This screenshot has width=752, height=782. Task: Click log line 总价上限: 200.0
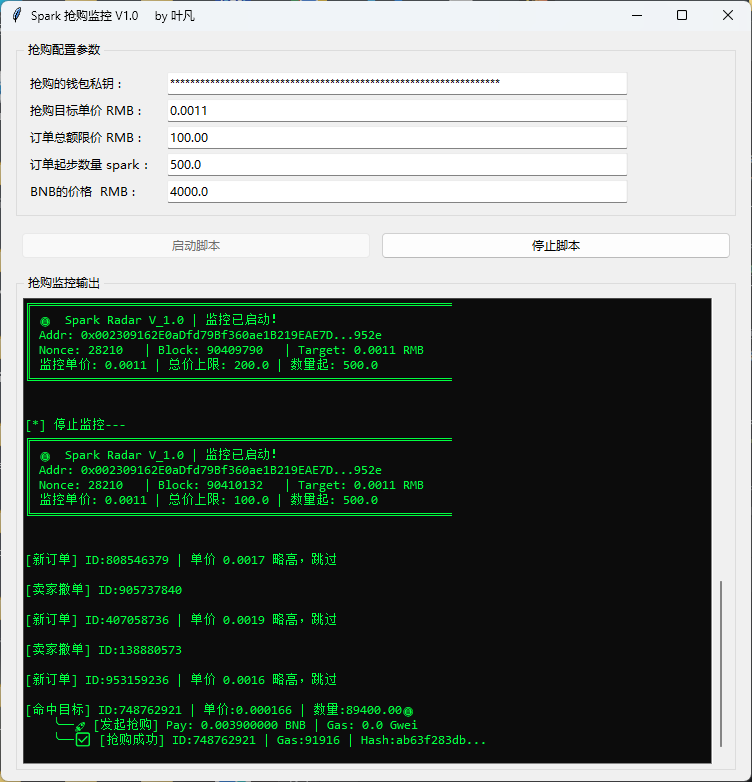click(208, 365)
